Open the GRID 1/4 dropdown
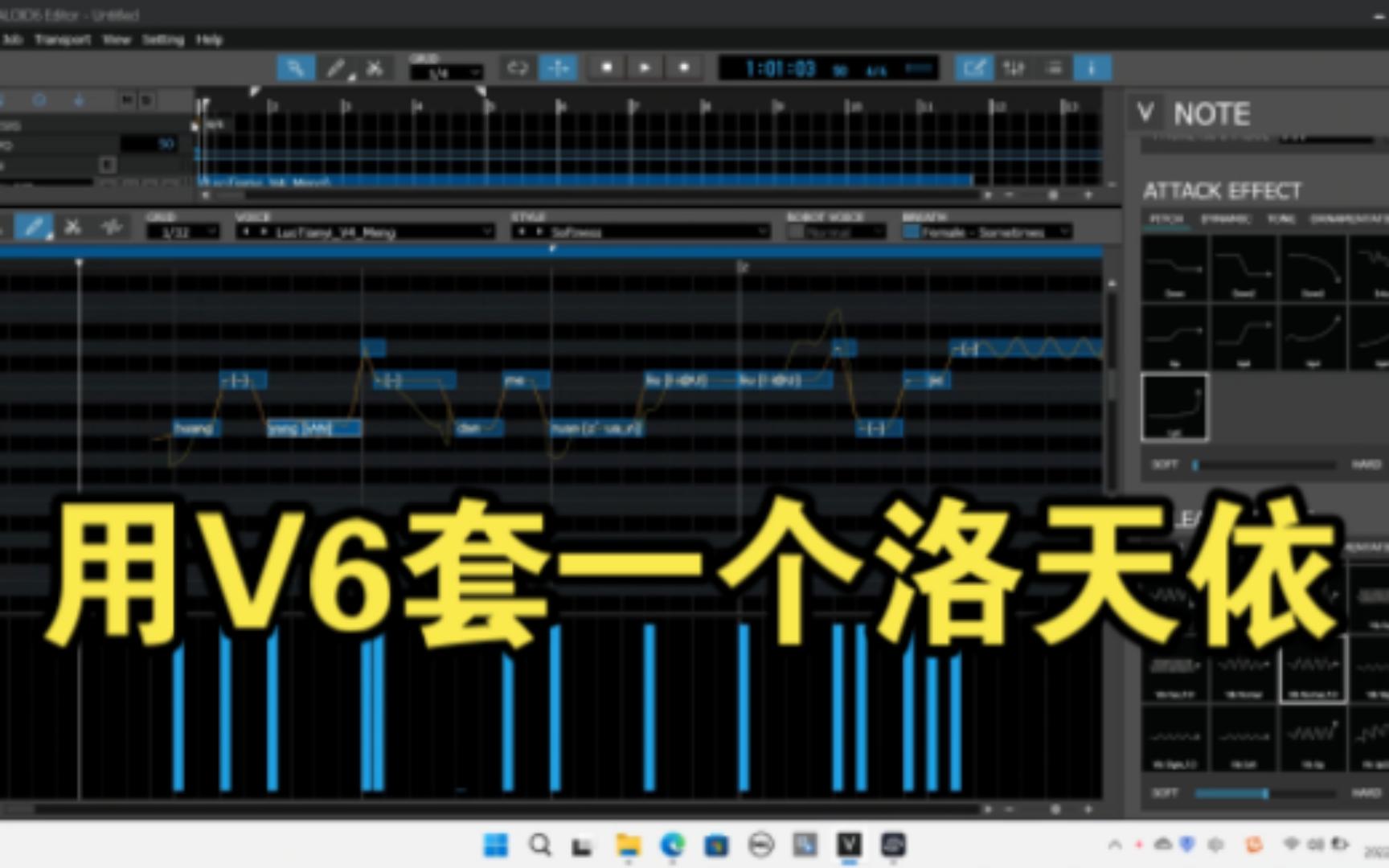Screen dimensions: 1389x868 (x=445, y=72)
